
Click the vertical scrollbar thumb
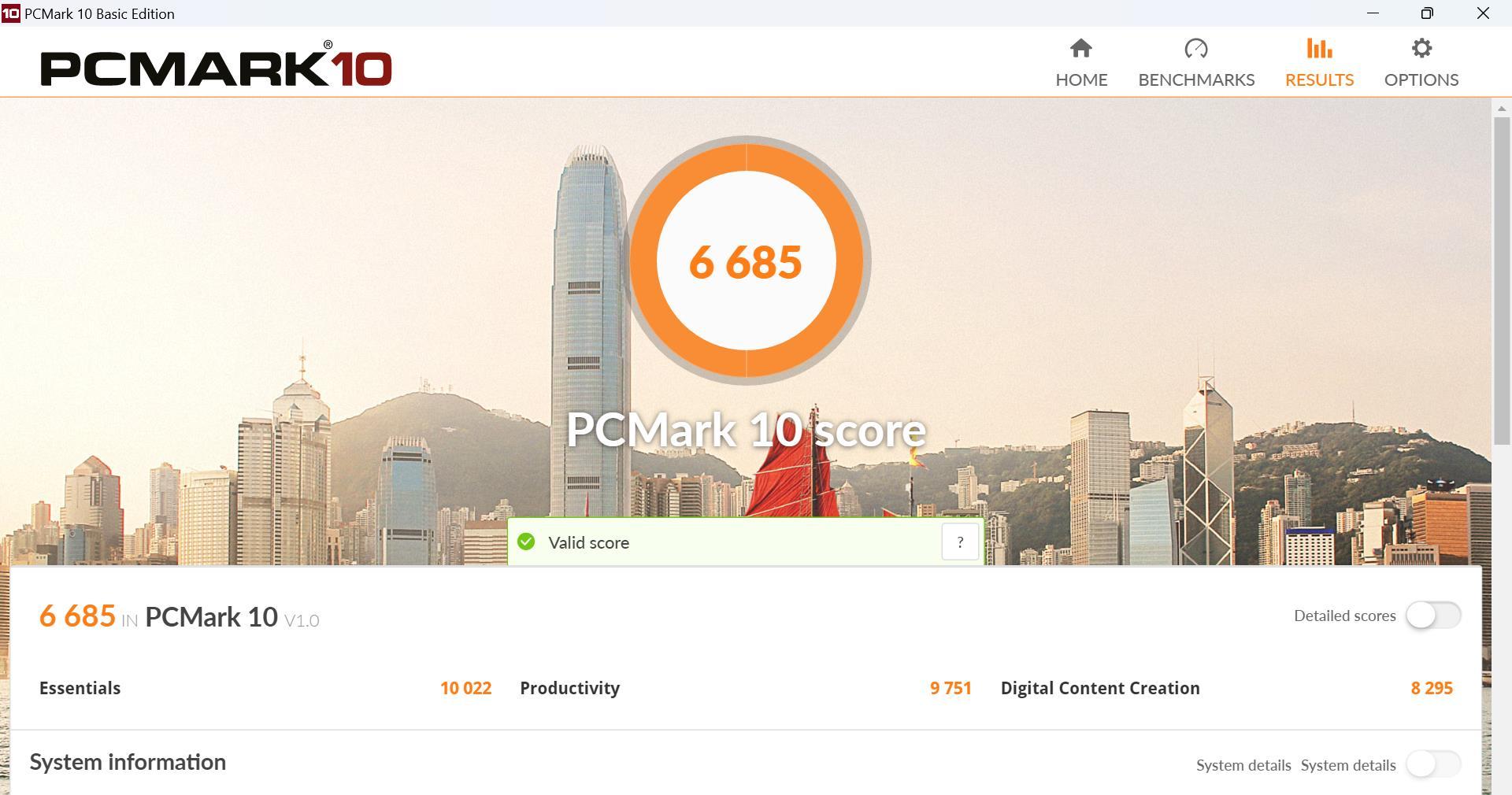point(1501,281)
